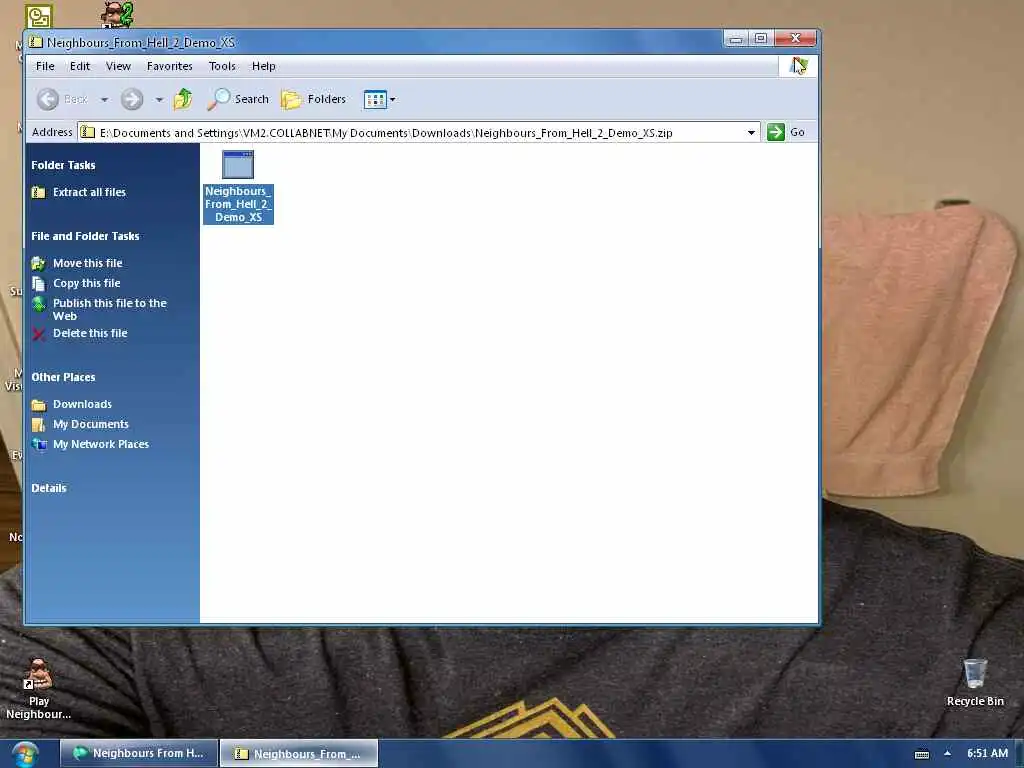Open the Recycle Bin on desktop
This screenshot has width=1024, height=768.
click(x=975, y=682)
